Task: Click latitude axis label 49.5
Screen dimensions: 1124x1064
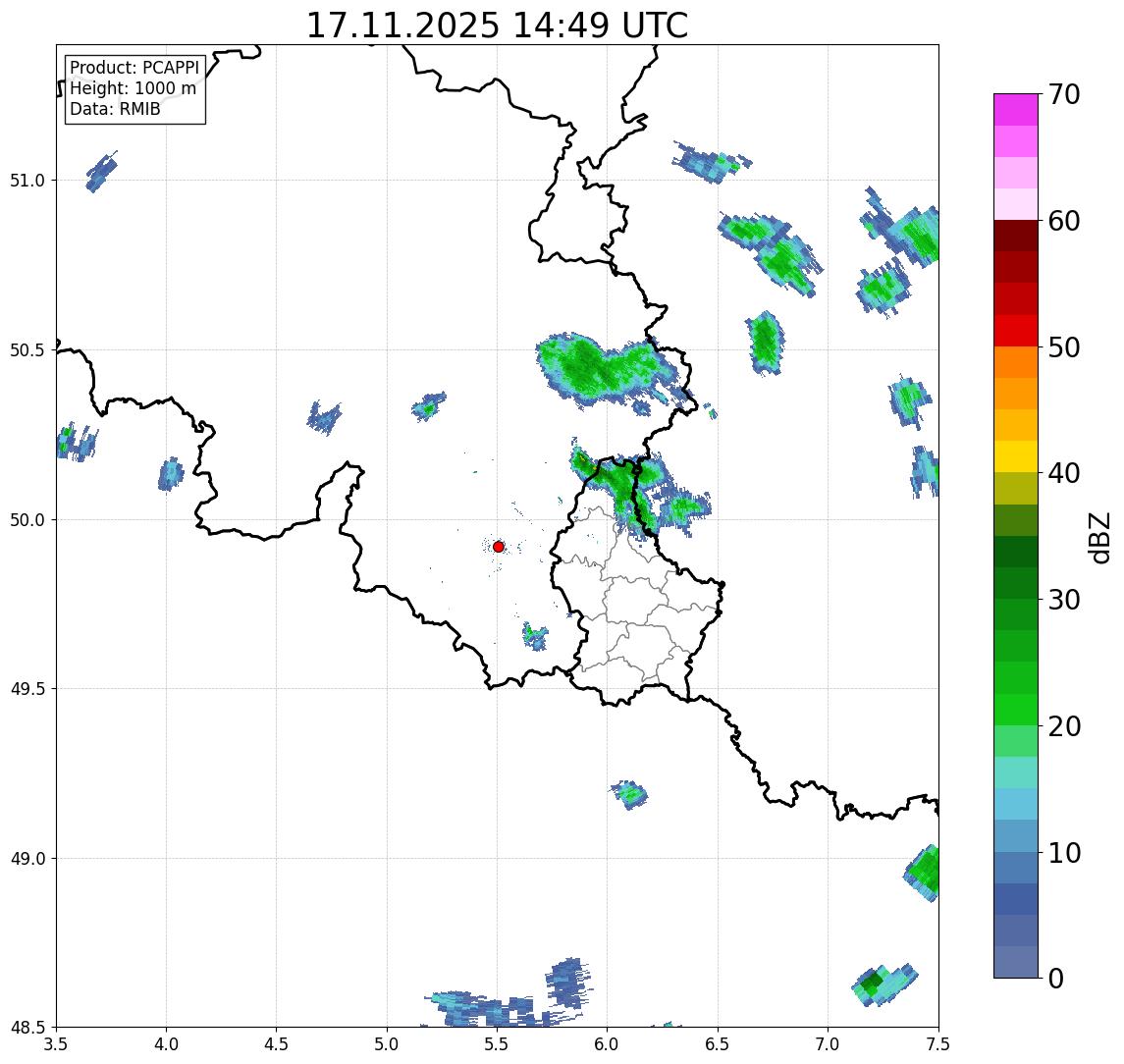Action: [x=27, y=688]
